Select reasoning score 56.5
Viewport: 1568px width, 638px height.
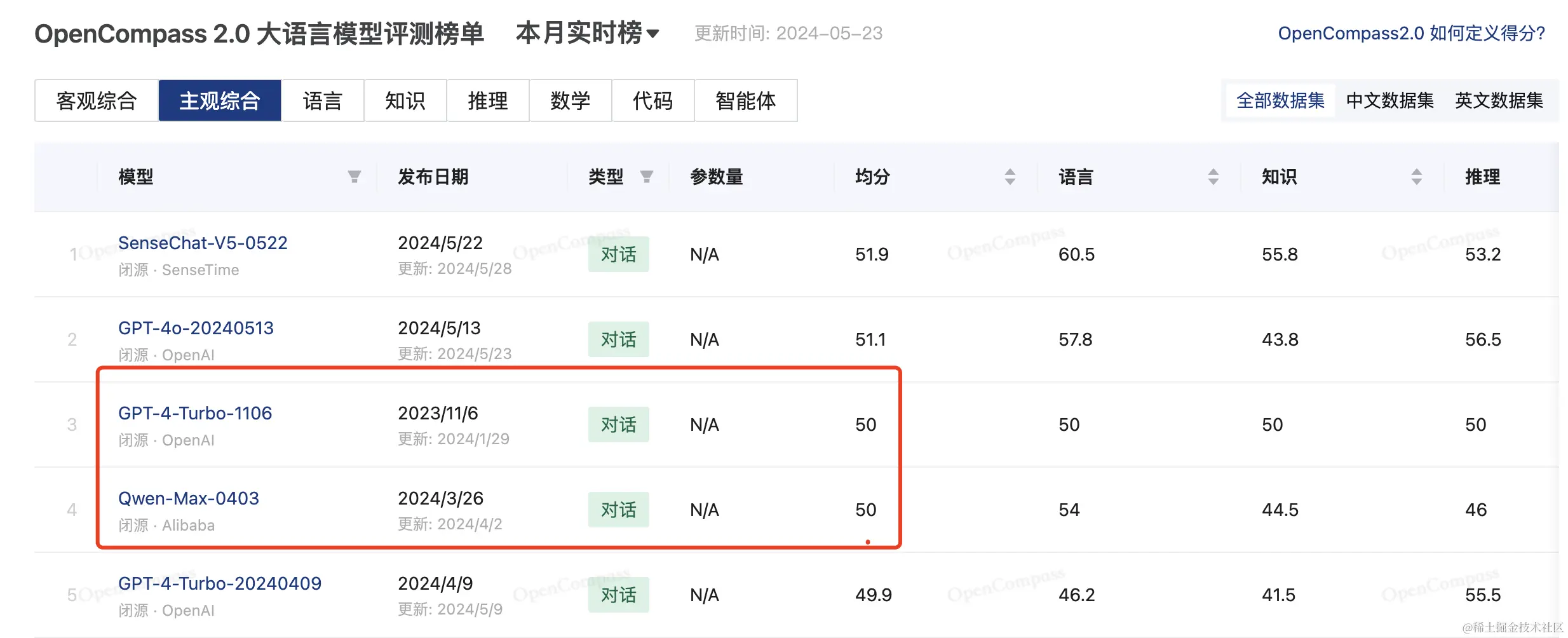(x=1484, y=339)
